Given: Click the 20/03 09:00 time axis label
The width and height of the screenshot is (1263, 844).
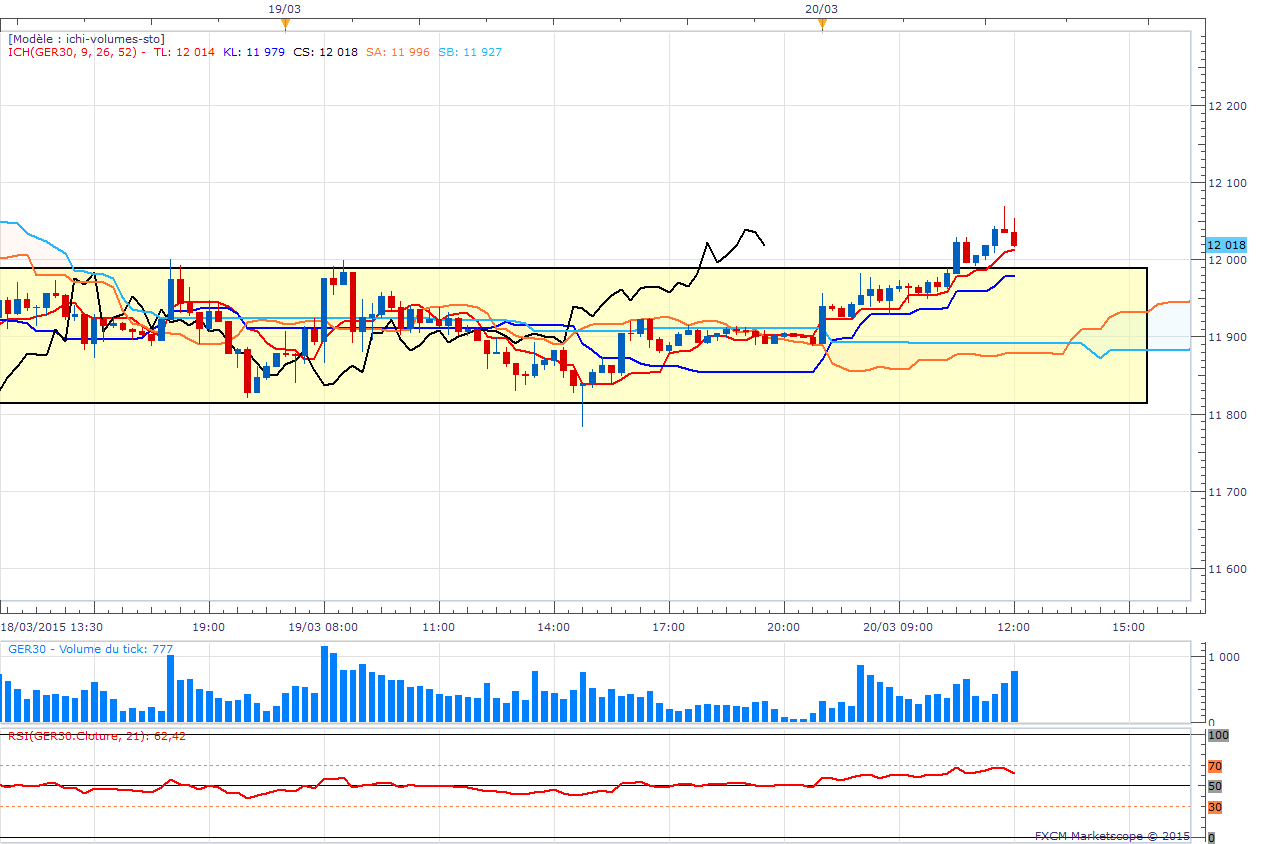Looking at the screenshot, I should point(899,627).
